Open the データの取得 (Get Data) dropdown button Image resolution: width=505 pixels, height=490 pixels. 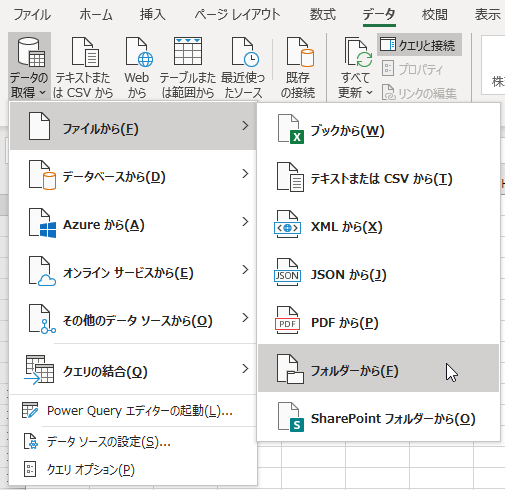[29, 66]
